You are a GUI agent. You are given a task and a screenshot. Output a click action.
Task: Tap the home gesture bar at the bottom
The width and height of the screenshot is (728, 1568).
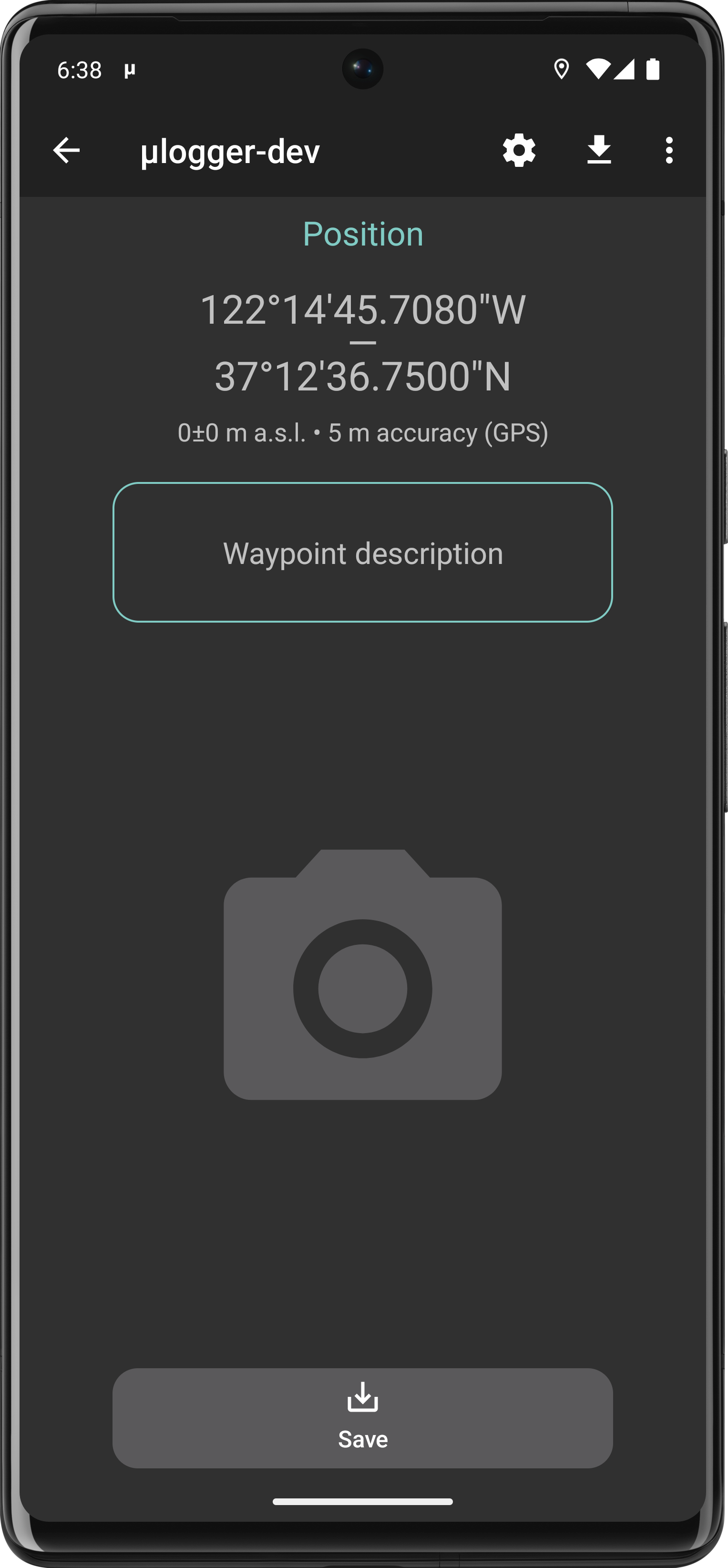pos(363,1502)
